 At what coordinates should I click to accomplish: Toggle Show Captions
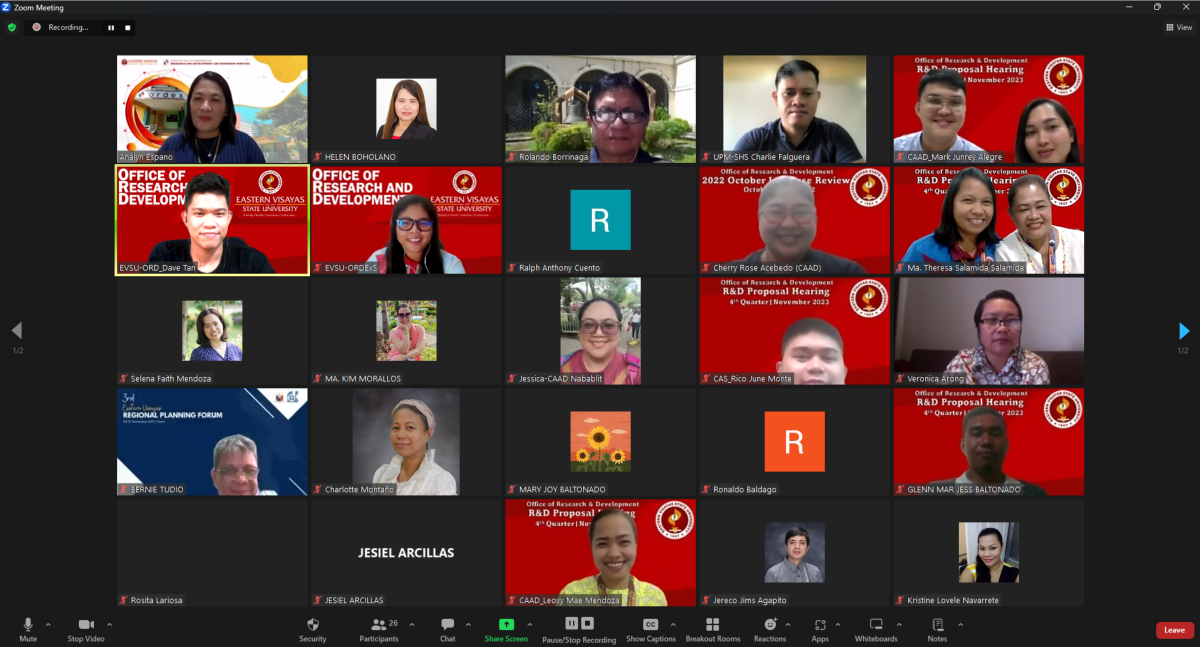[650, 625]
